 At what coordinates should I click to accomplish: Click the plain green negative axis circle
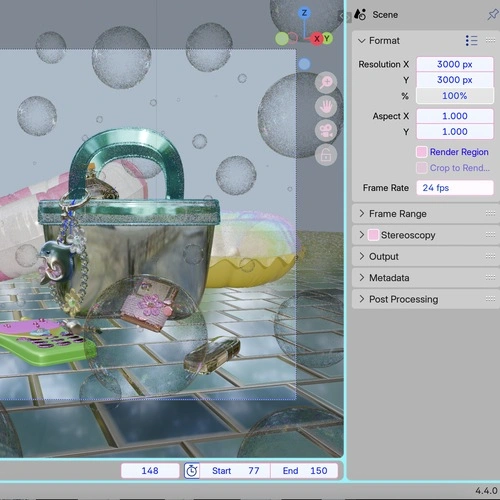282,39
